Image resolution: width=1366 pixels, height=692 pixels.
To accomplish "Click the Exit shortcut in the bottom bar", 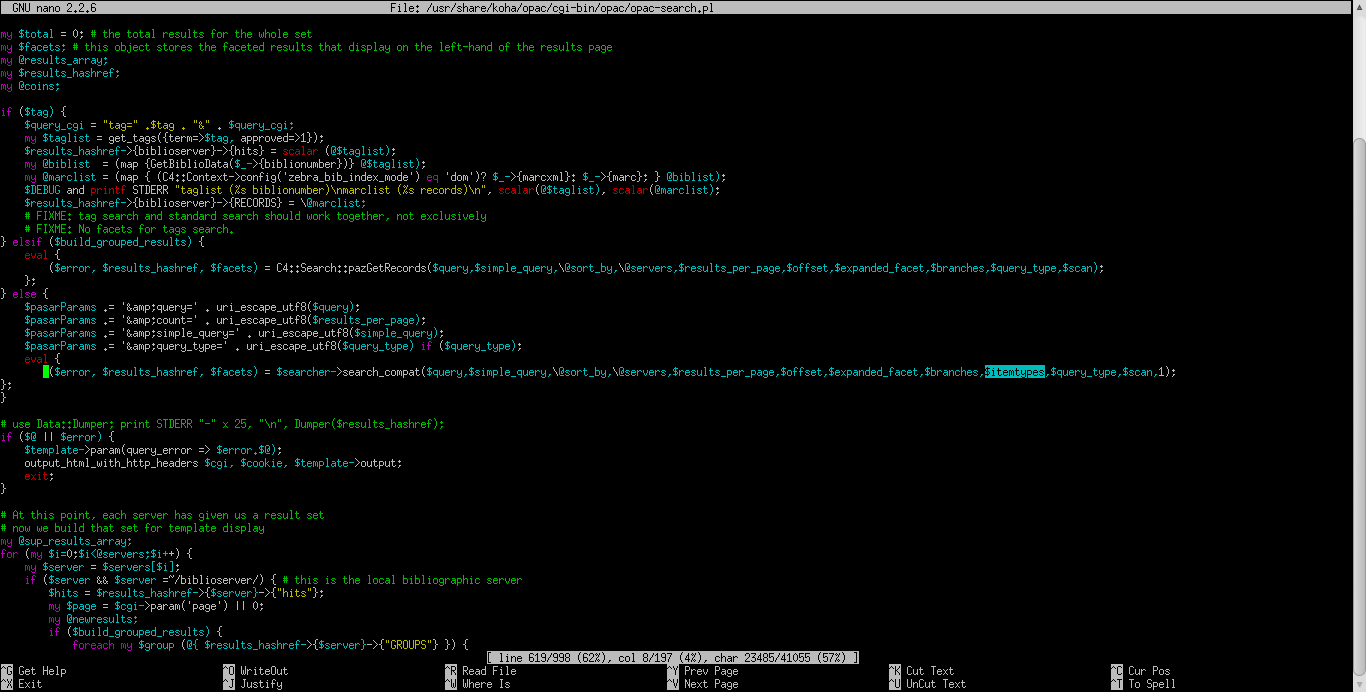I will click(30, 684).
